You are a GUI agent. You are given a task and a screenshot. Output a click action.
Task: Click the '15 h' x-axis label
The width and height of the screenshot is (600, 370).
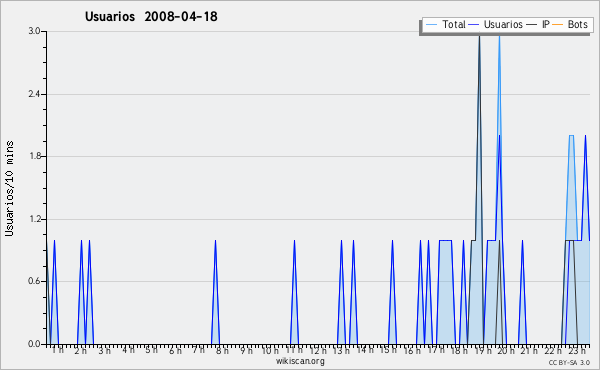(388, 350)
